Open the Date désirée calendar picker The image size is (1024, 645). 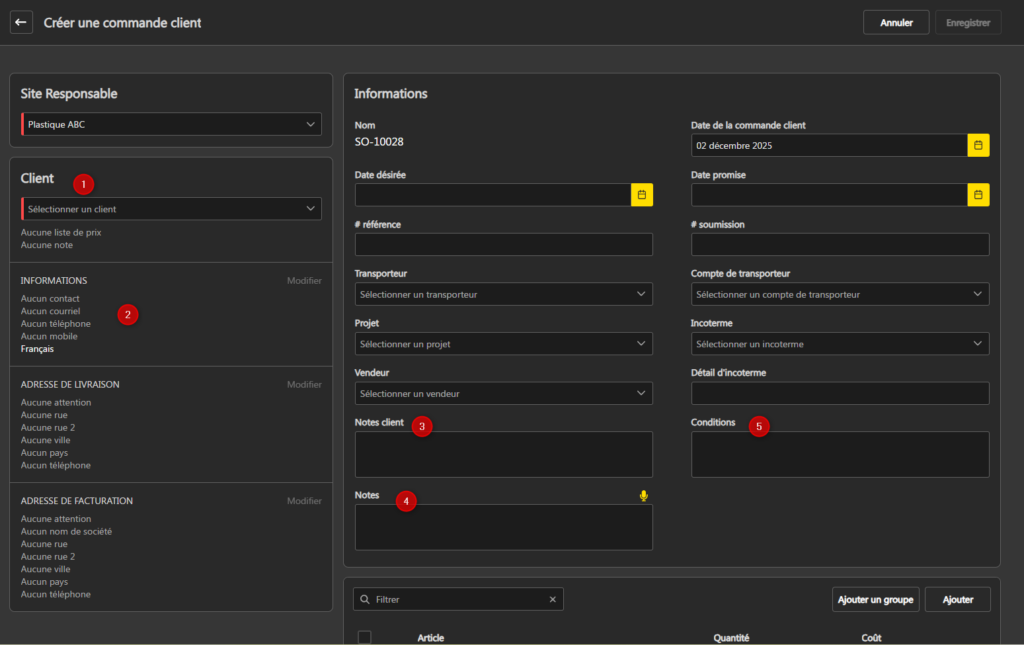(x=641, y=194)
